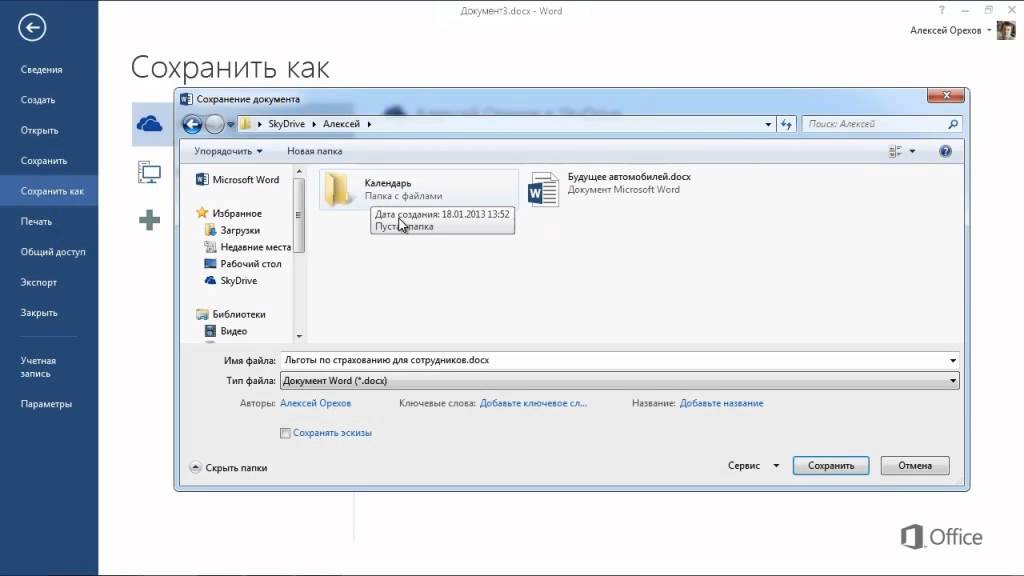Open recent locations arrow beside navigation buttons
1024x576 pixels.
tap(231, 124)
